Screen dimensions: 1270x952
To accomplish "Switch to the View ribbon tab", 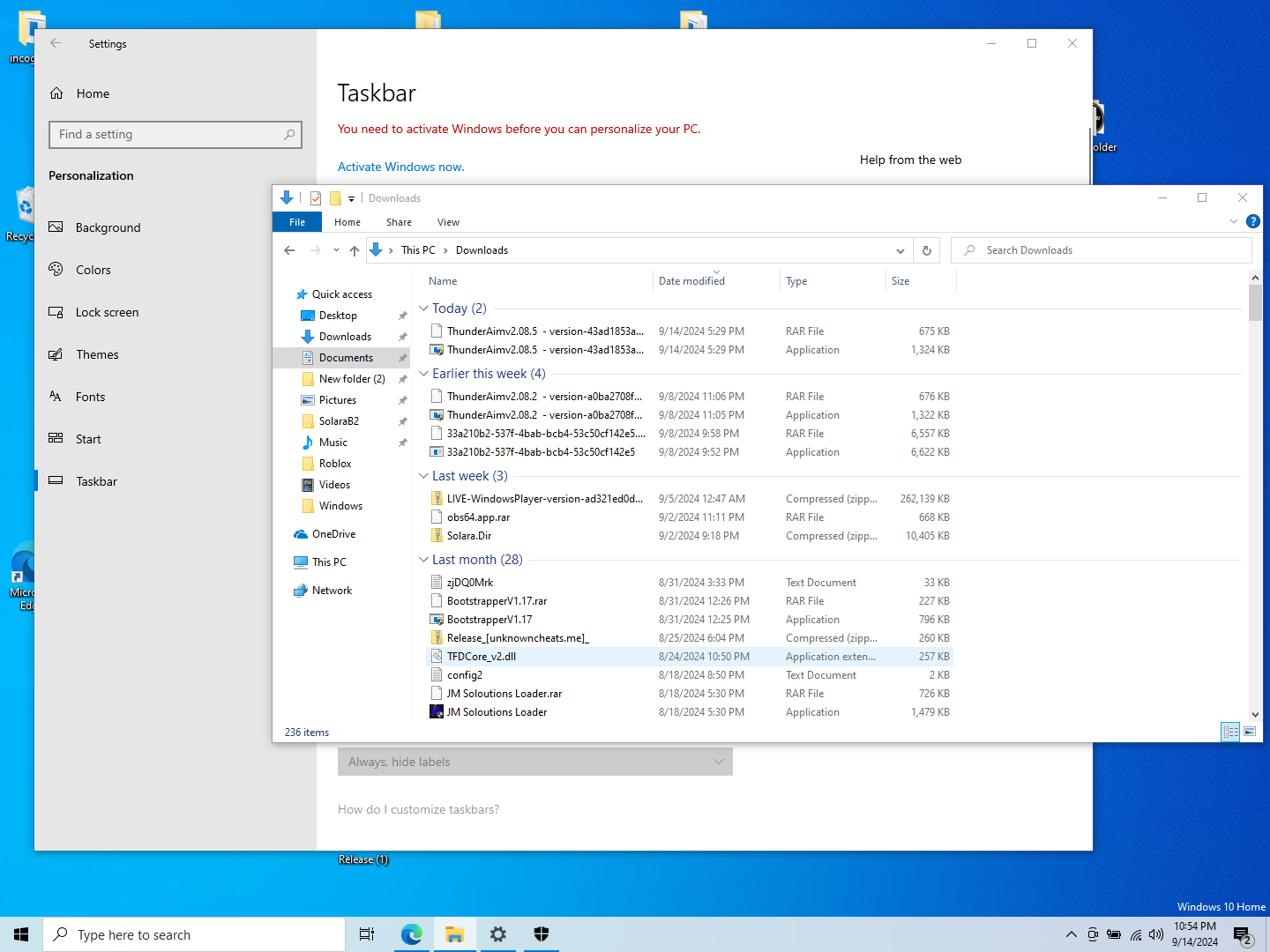I will [448, 222].
